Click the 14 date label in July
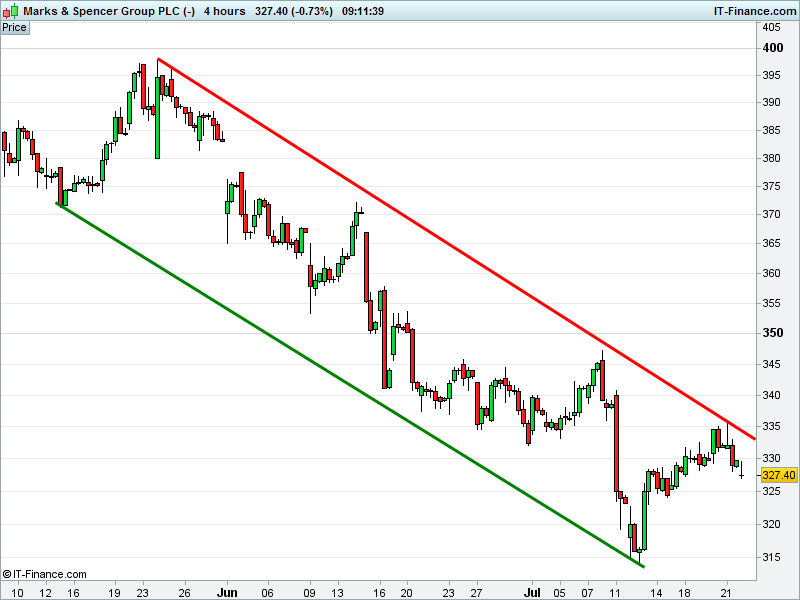The height and width of the screenshot is (600, 800). tap(657, 593)
